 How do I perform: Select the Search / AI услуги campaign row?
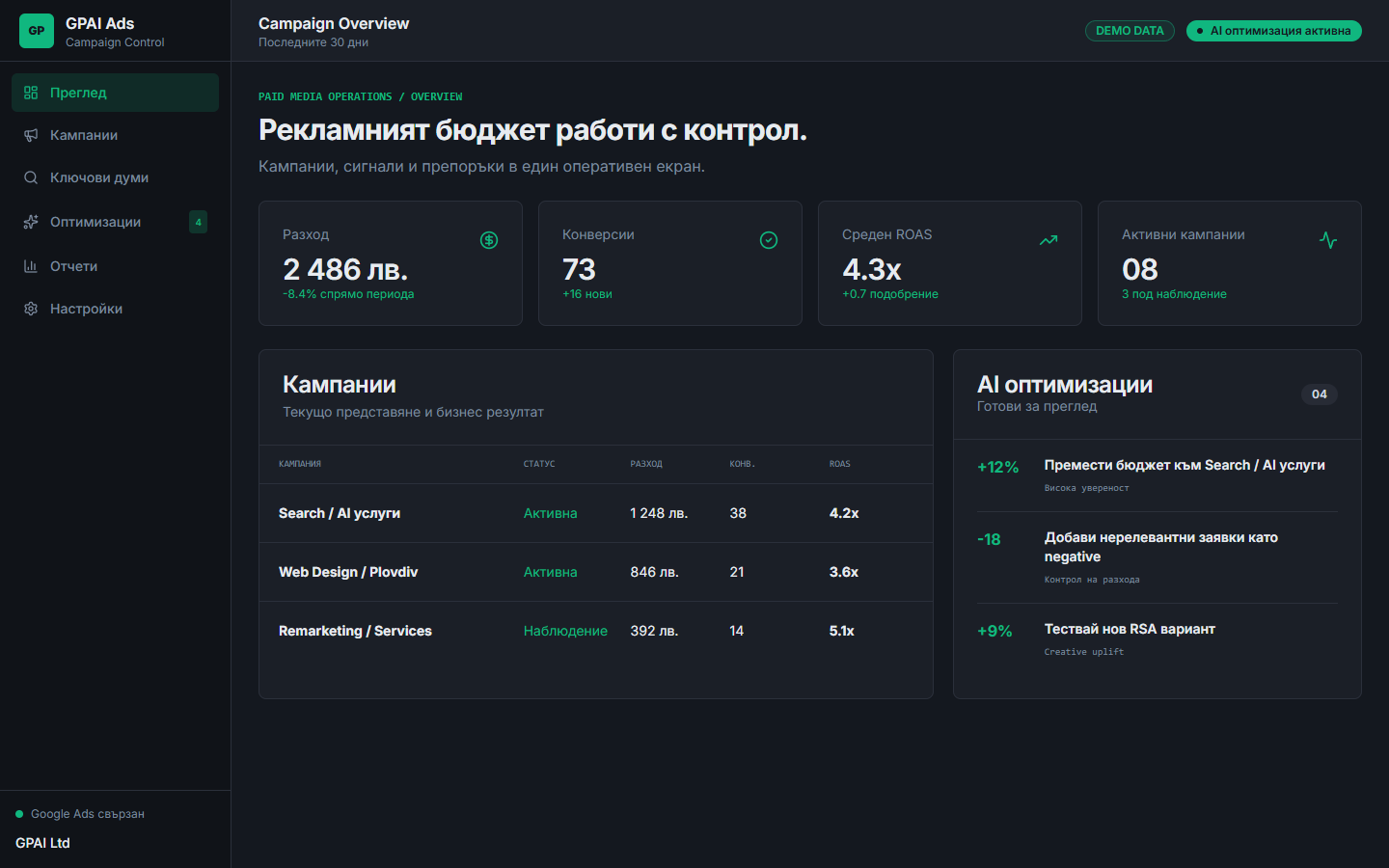[x=596, y=513]
